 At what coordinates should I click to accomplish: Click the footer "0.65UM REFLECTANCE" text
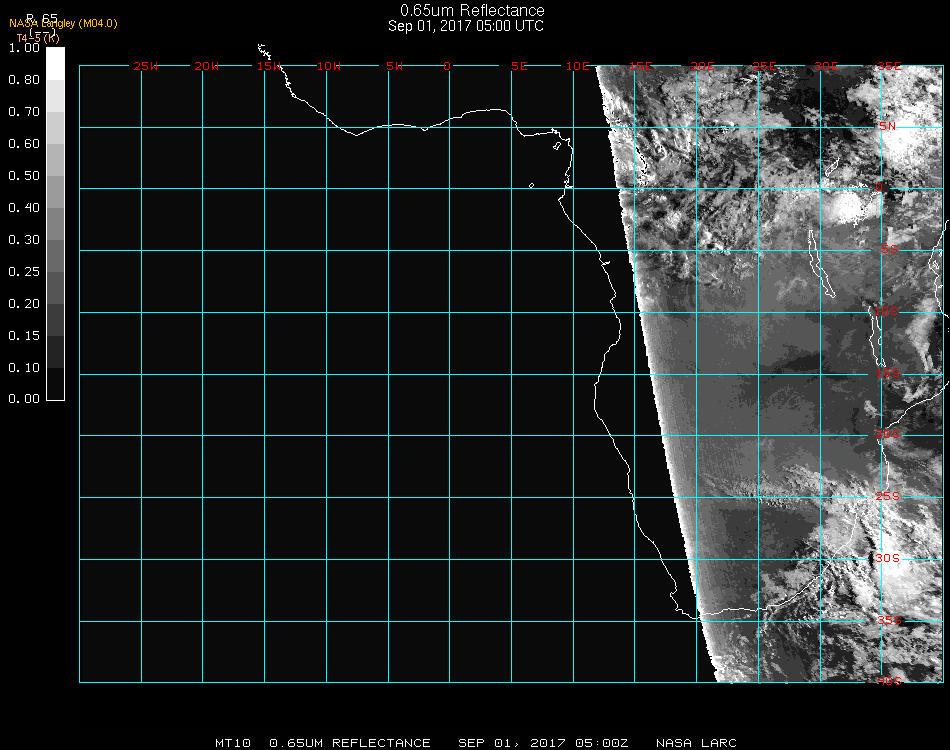click(x=350, y=743)
